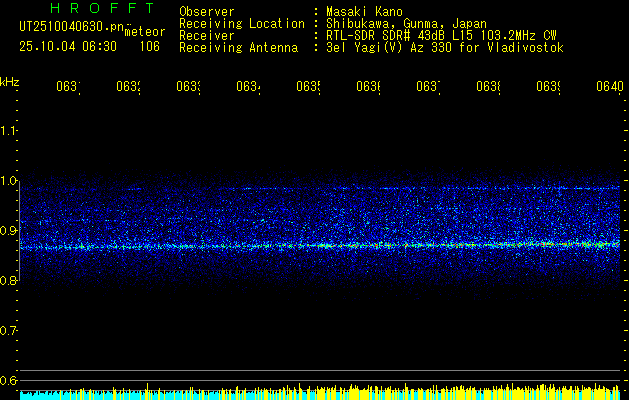Click the Observer label
The width and height of the screenshot is (629, 400).
click(x=207, y=12)
